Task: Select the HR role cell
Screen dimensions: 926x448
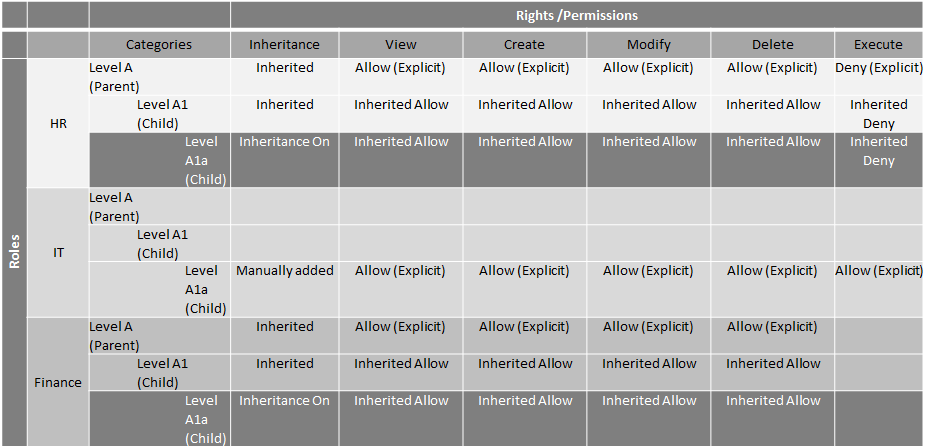Action: coord(58,123)
